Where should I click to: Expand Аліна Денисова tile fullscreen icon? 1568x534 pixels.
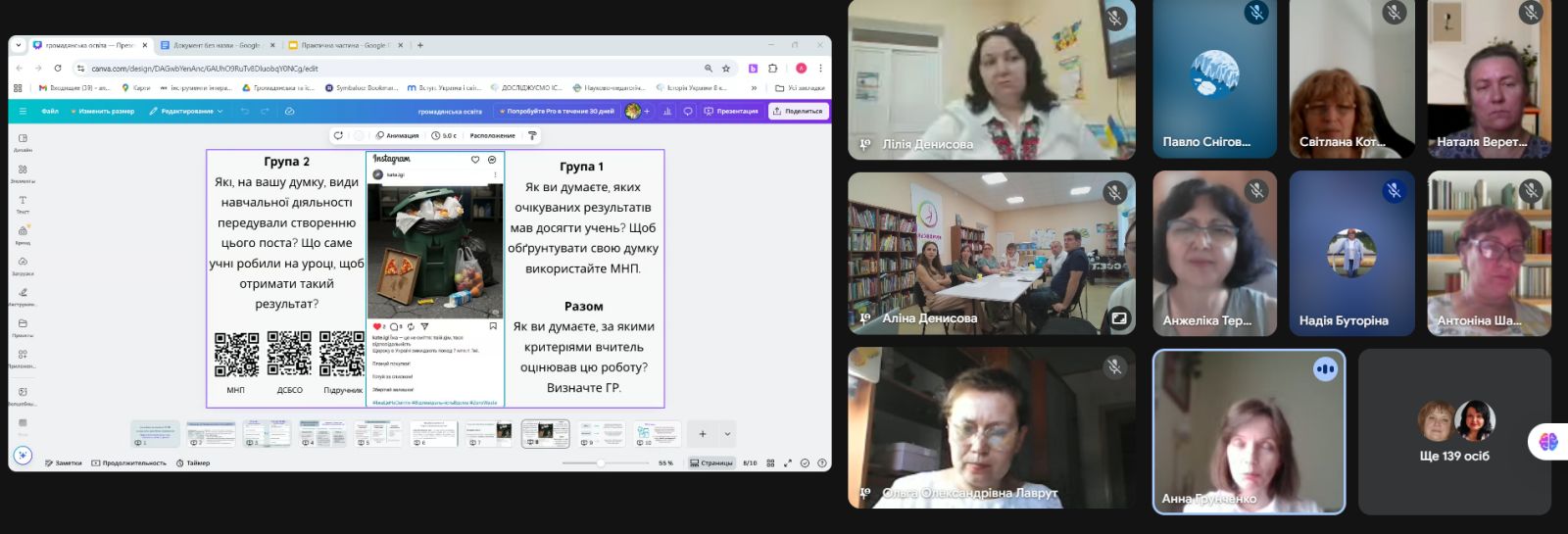(x=1118, y=318)
